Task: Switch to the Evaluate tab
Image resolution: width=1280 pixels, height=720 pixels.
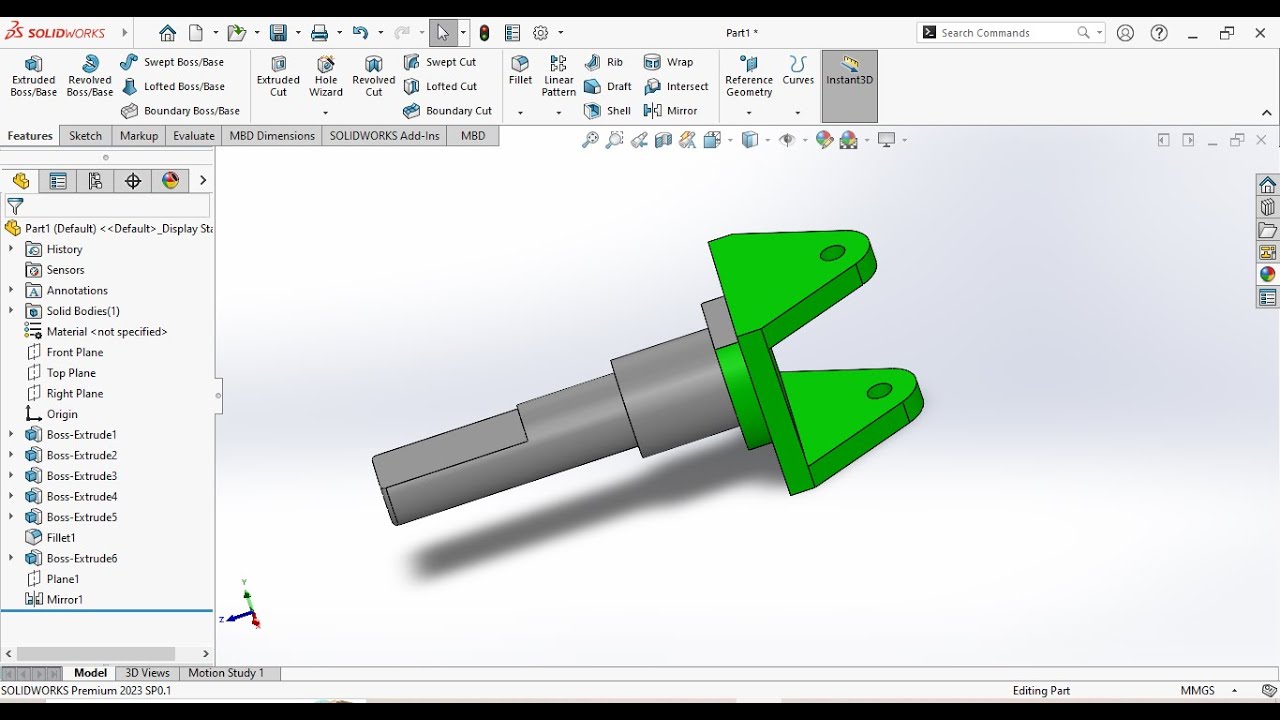Action: (194, 136)
